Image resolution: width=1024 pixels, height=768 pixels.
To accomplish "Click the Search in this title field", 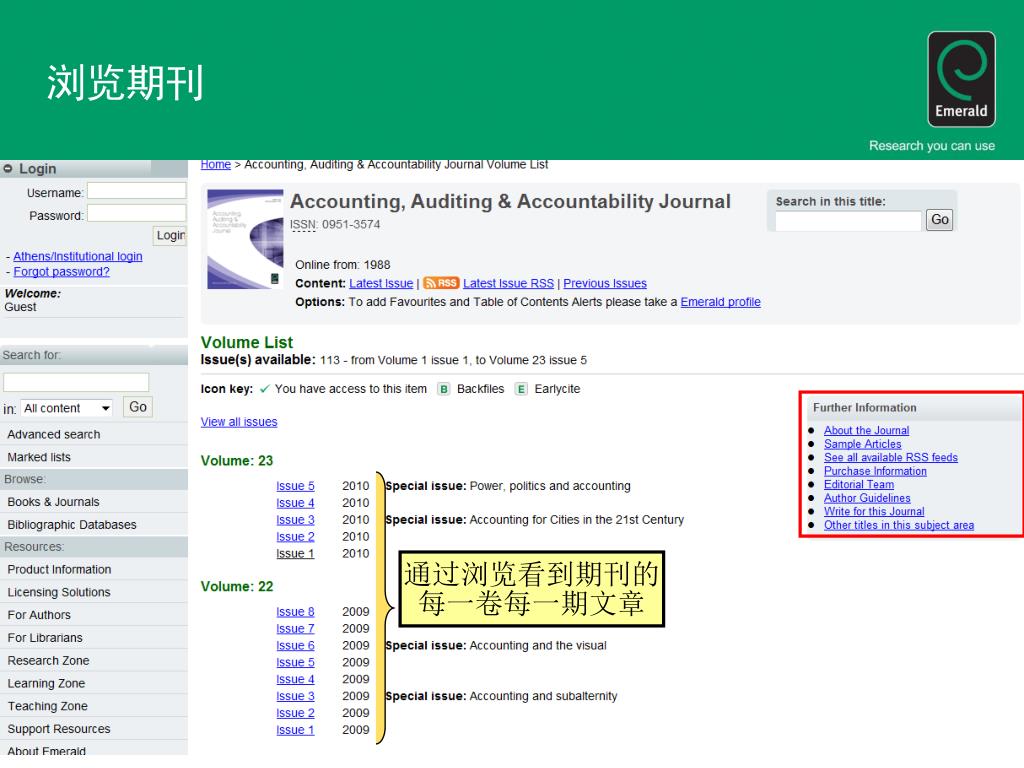I will pyautogui.click(x=848, y=221).
